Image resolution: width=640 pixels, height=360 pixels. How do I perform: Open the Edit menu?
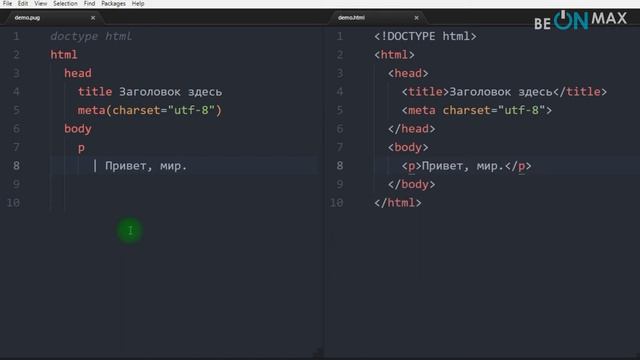coord(23,4)
